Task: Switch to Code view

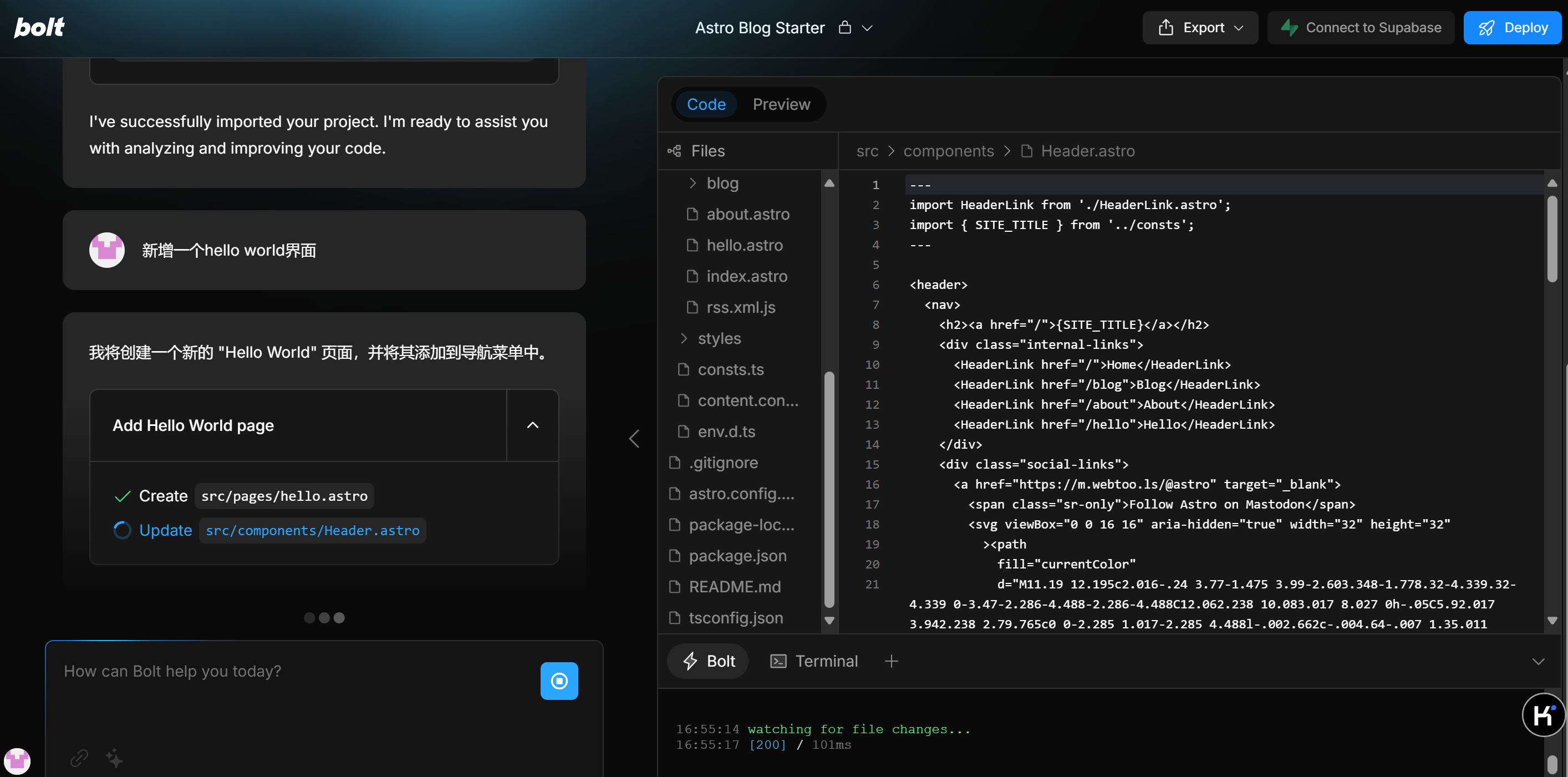Action: [x=705, y=104]
